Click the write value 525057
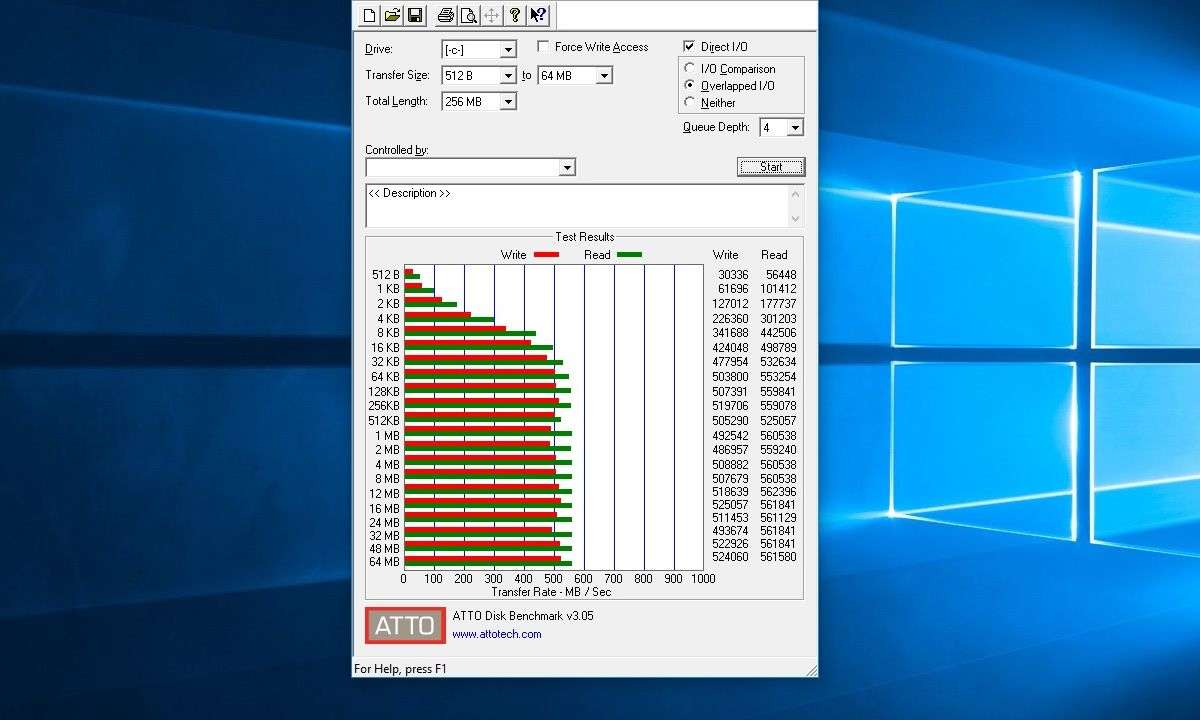1200x720 pixels. tap(730, 505)
